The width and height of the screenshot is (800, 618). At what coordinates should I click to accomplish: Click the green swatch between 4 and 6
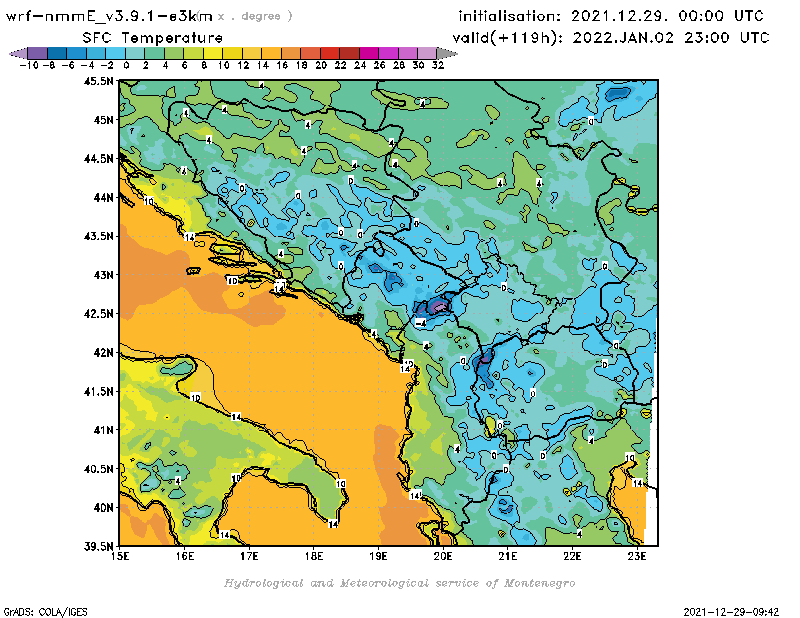tap(174, 53)
